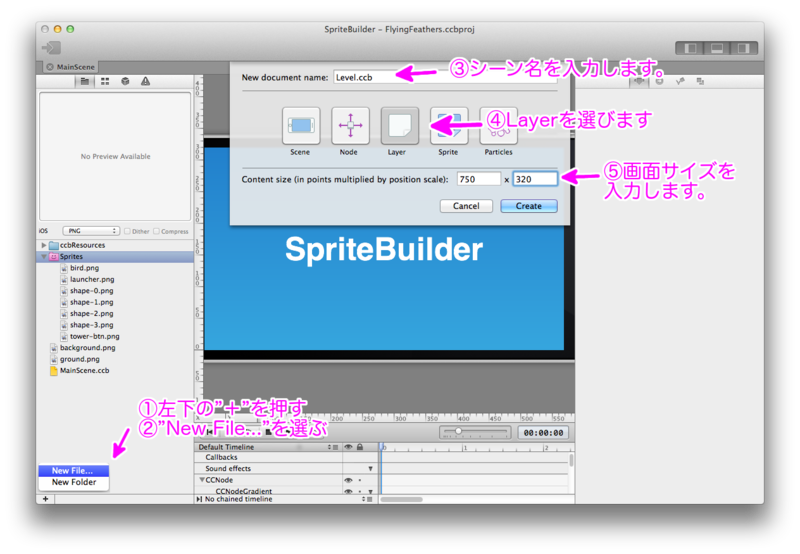This screenshot has width=800, height=554.
Task: Click the timeline horizontal scrollbar
Action: (x=402, y=499)
